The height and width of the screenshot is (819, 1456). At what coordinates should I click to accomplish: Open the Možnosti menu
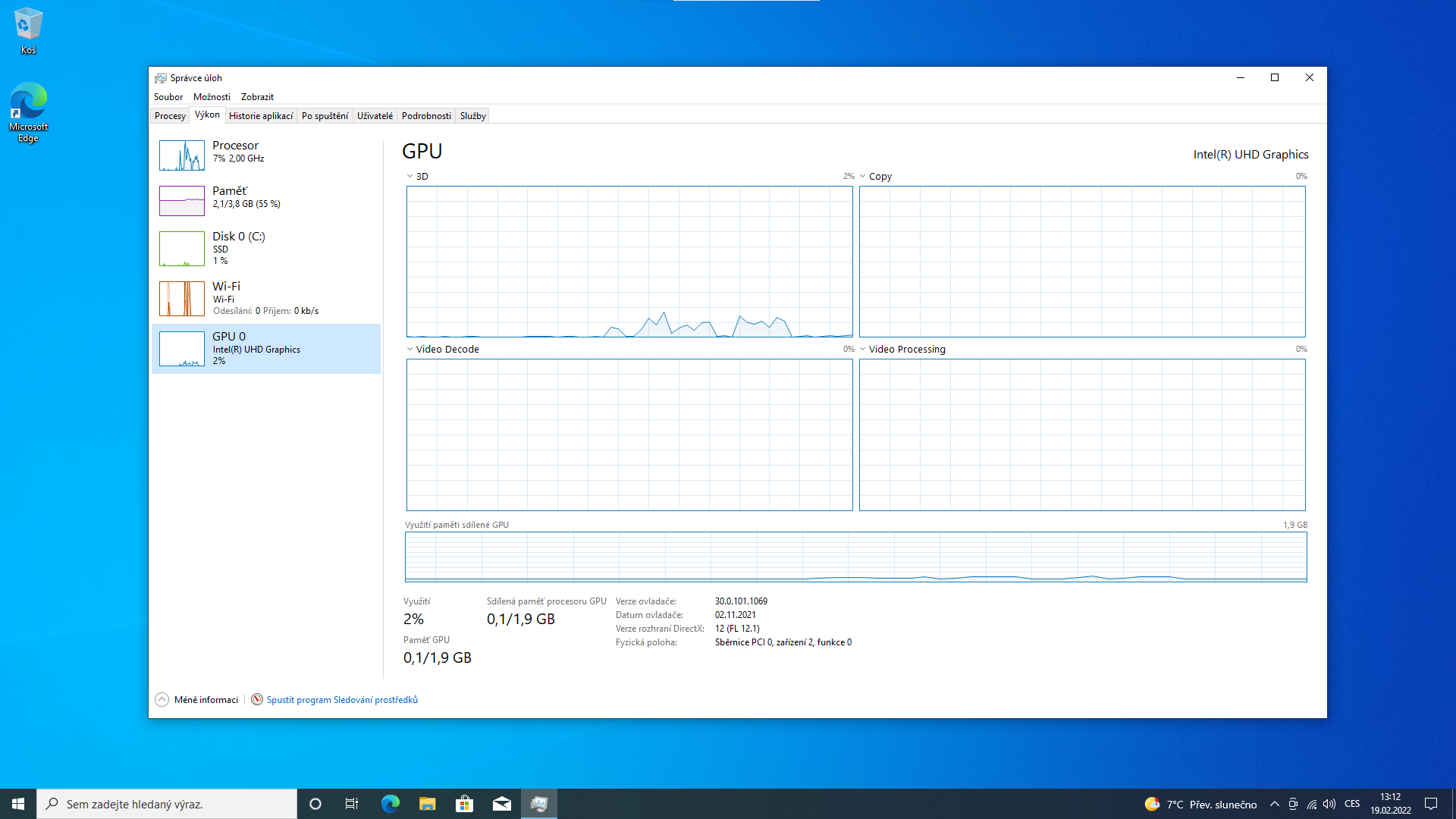tap(212, 97)
